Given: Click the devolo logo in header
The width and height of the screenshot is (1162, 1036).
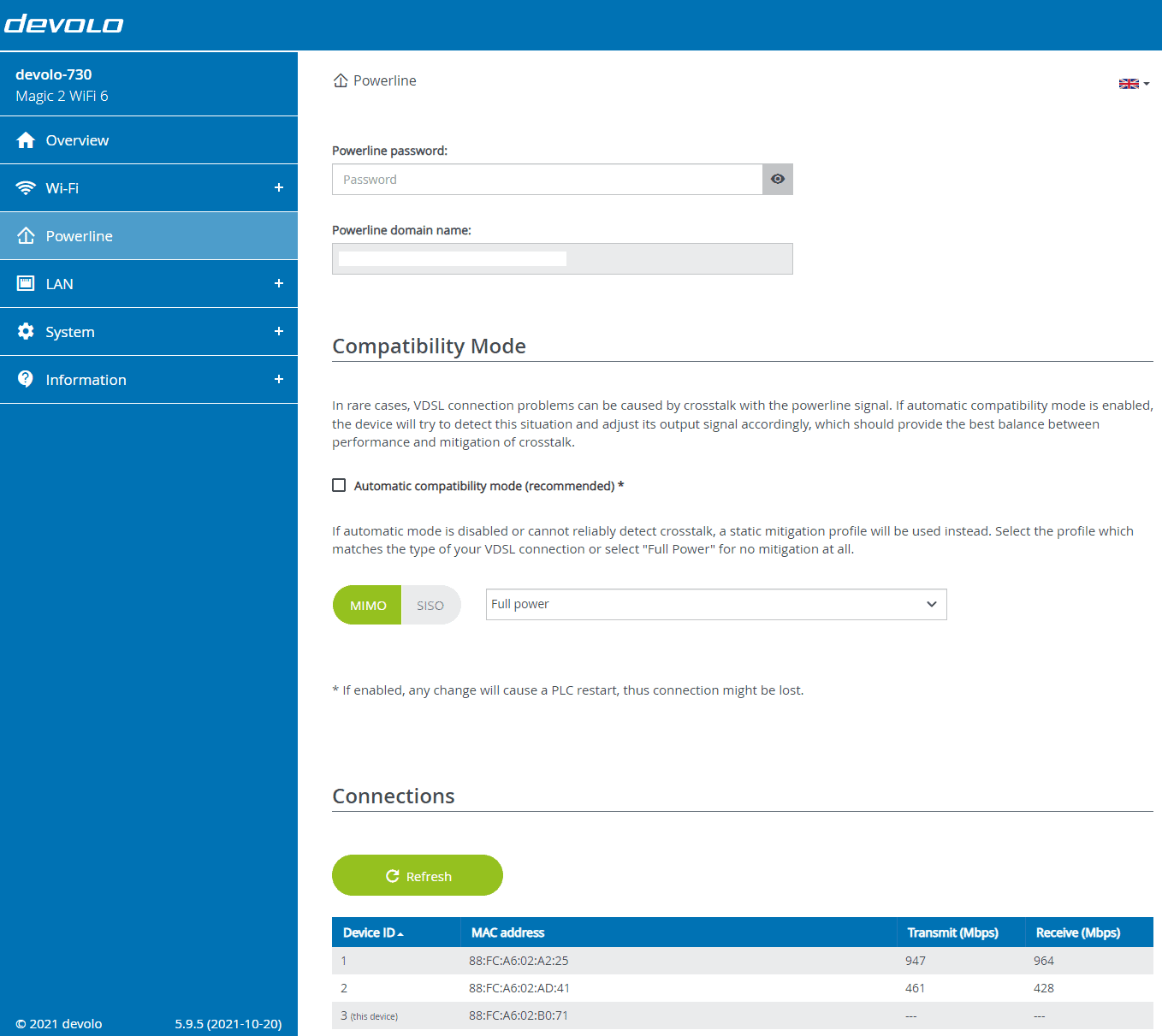Looking at the screenshot, I should [x=64, y=24].
